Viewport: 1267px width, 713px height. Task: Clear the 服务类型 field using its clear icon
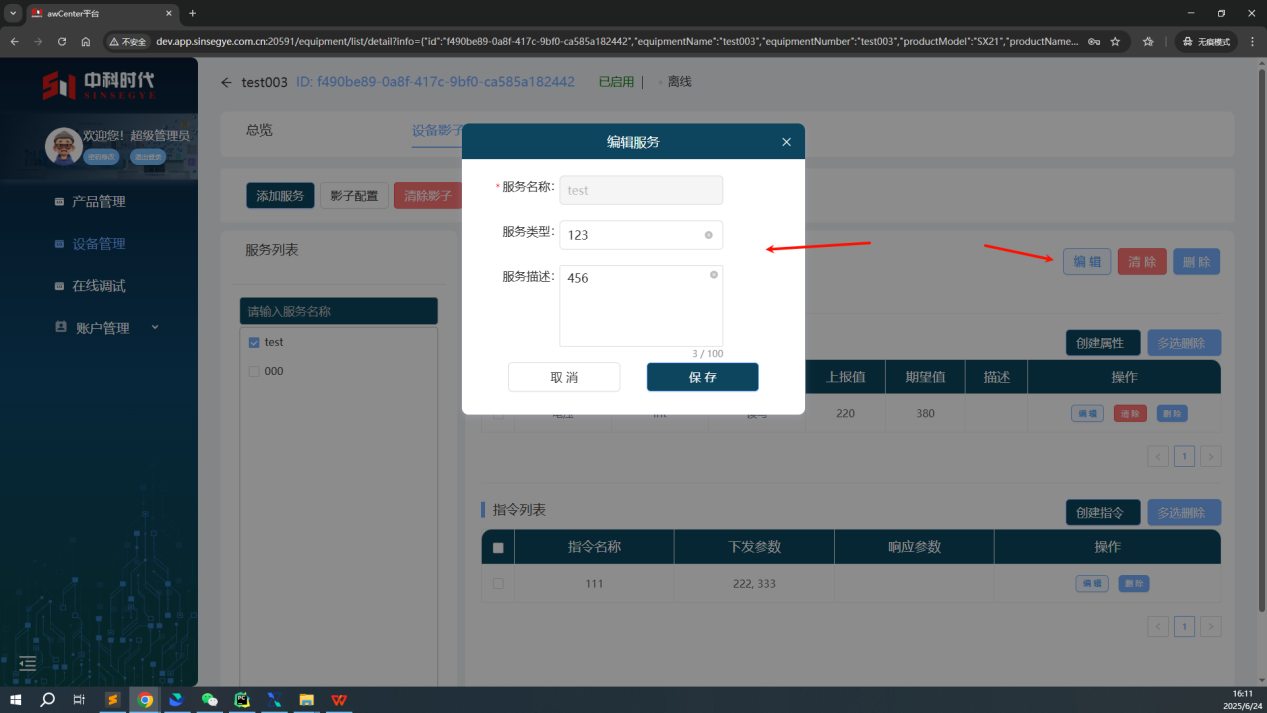click(708, 235)
